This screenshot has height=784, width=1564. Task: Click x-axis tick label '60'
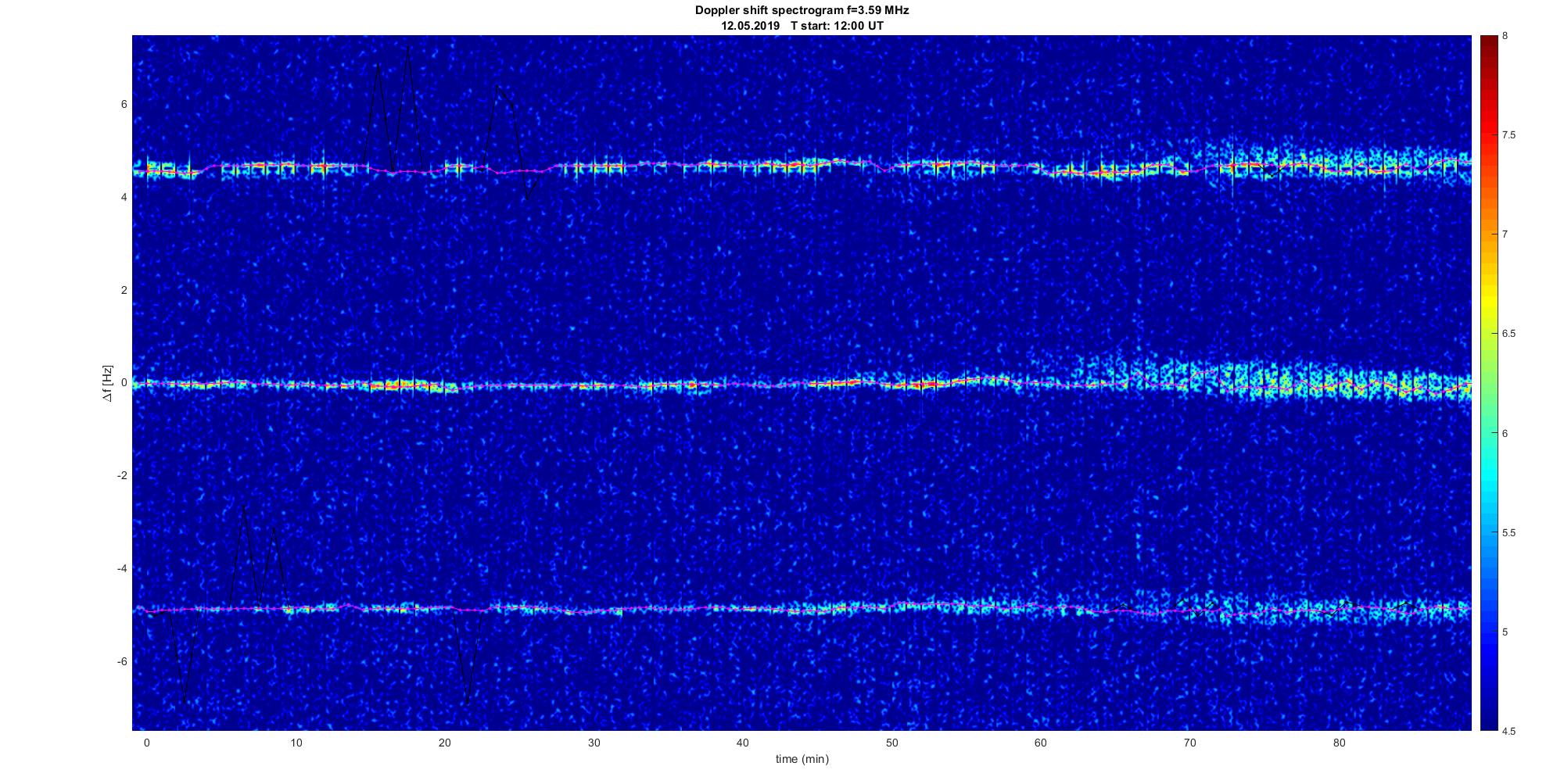pos(1041,743)
